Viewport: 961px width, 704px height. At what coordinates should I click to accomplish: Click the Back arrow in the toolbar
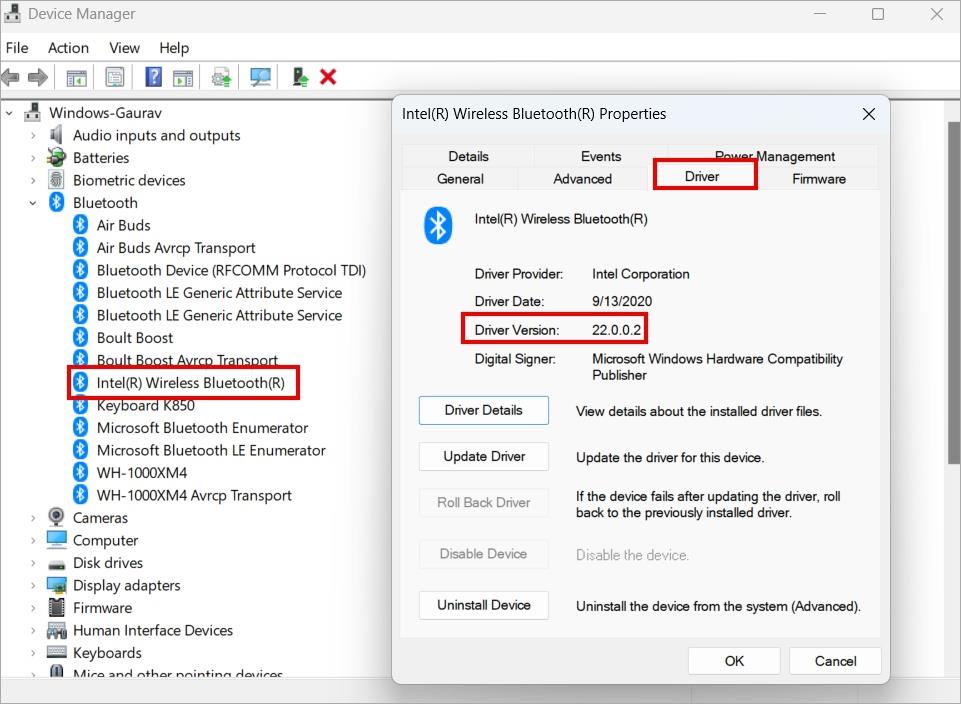(x=10, y=77)
